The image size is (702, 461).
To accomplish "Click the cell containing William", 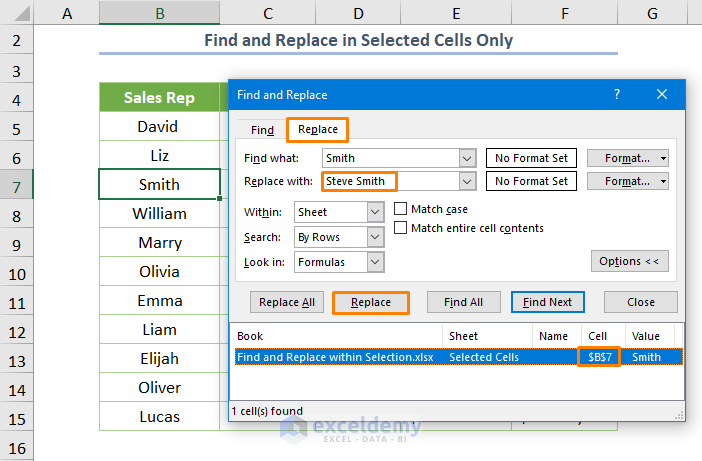I will 159,213.
